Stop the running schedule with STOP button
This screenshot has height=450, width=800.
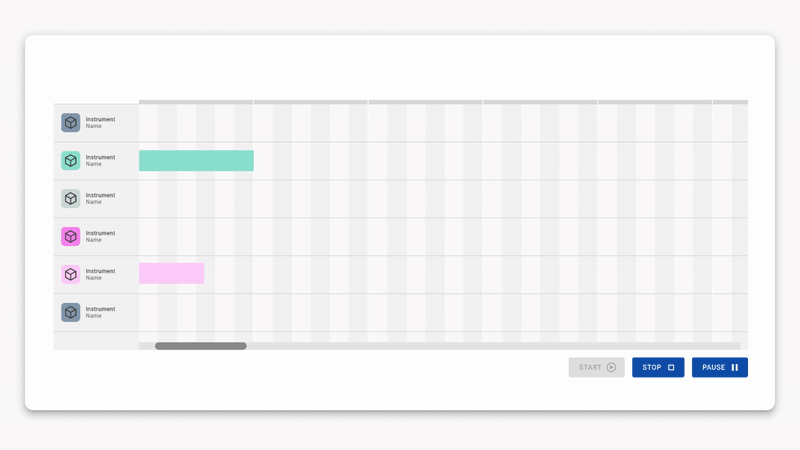coord(658,367)
